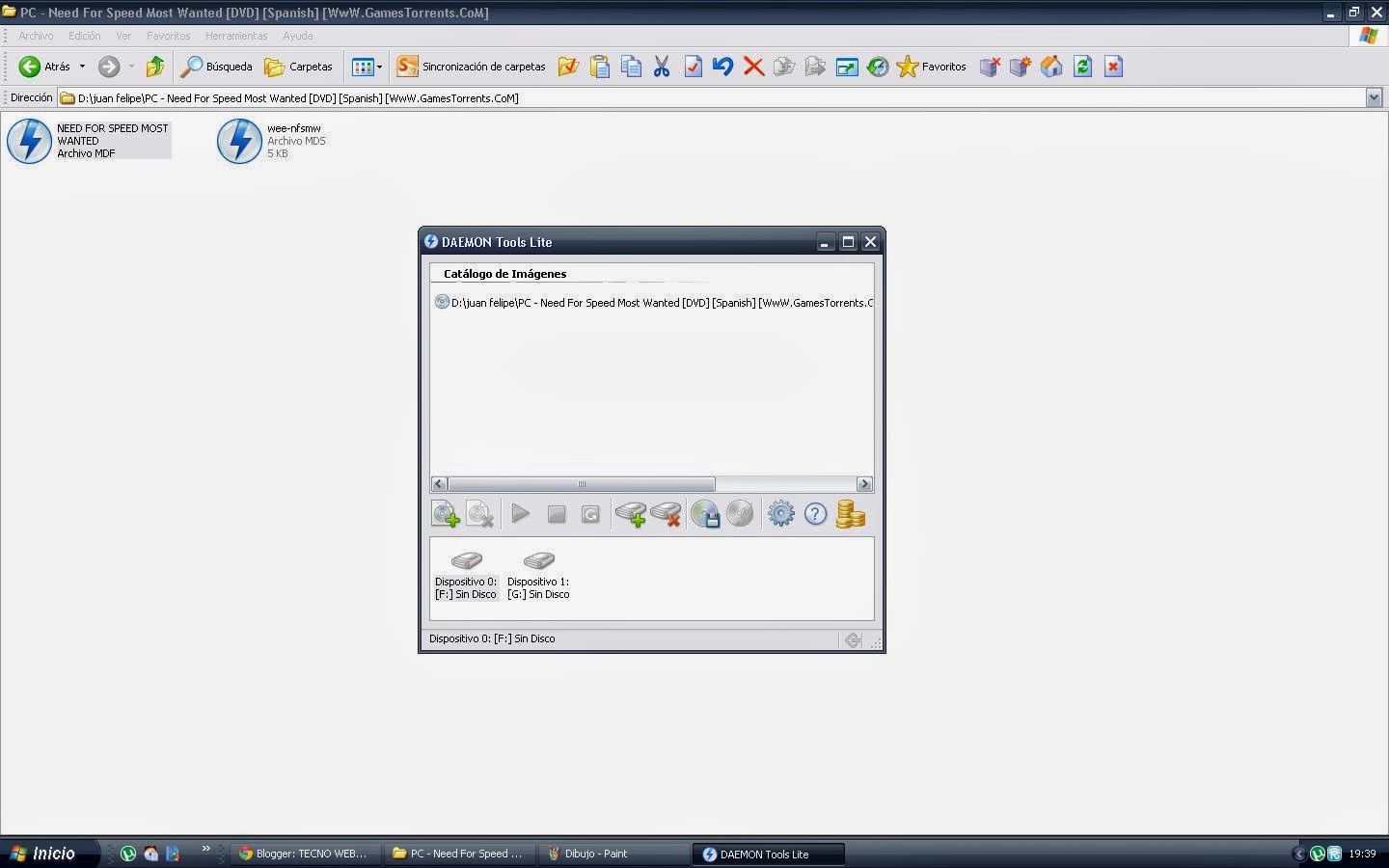This screenshot has height=868, width=1389.
Task: Click the Carpetas folders button
Action: click(x=299, y=67)
